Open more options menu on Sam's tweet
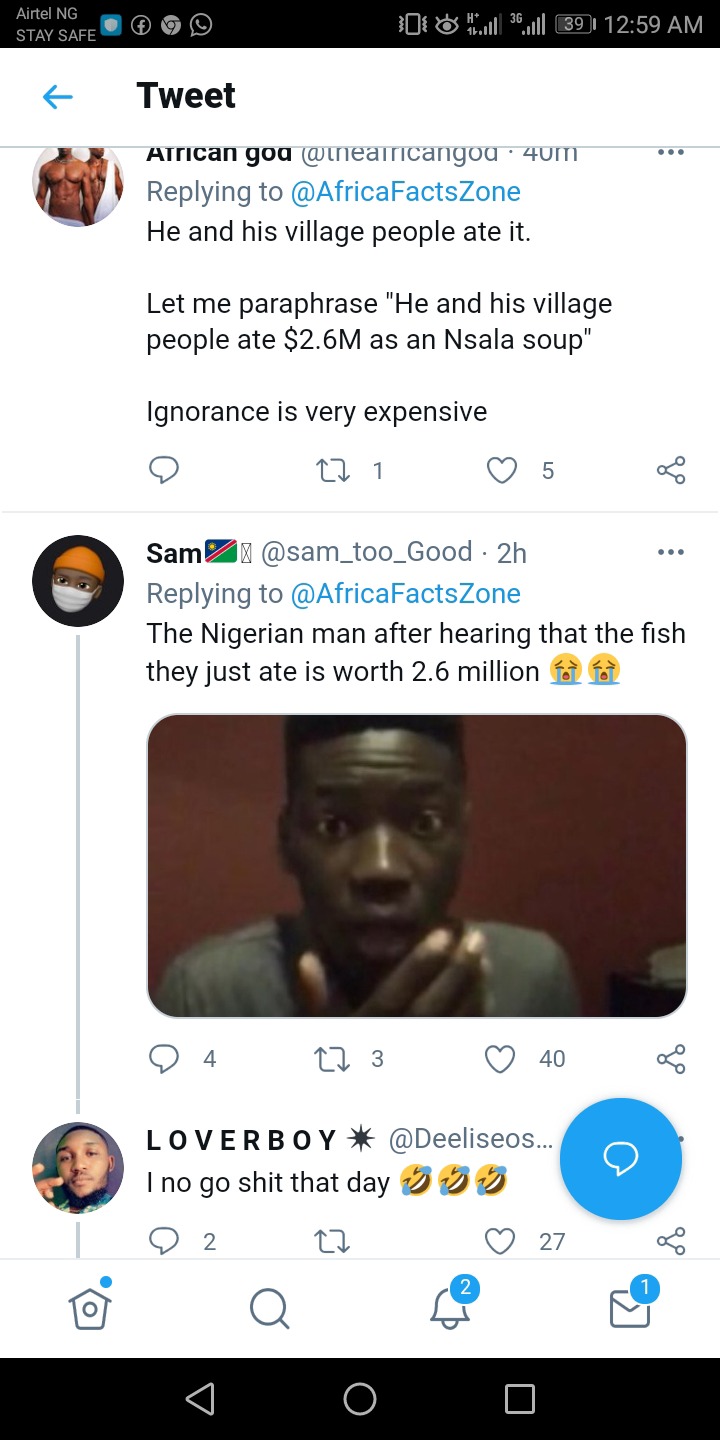 pyautogui.click(x=670, y=552)
